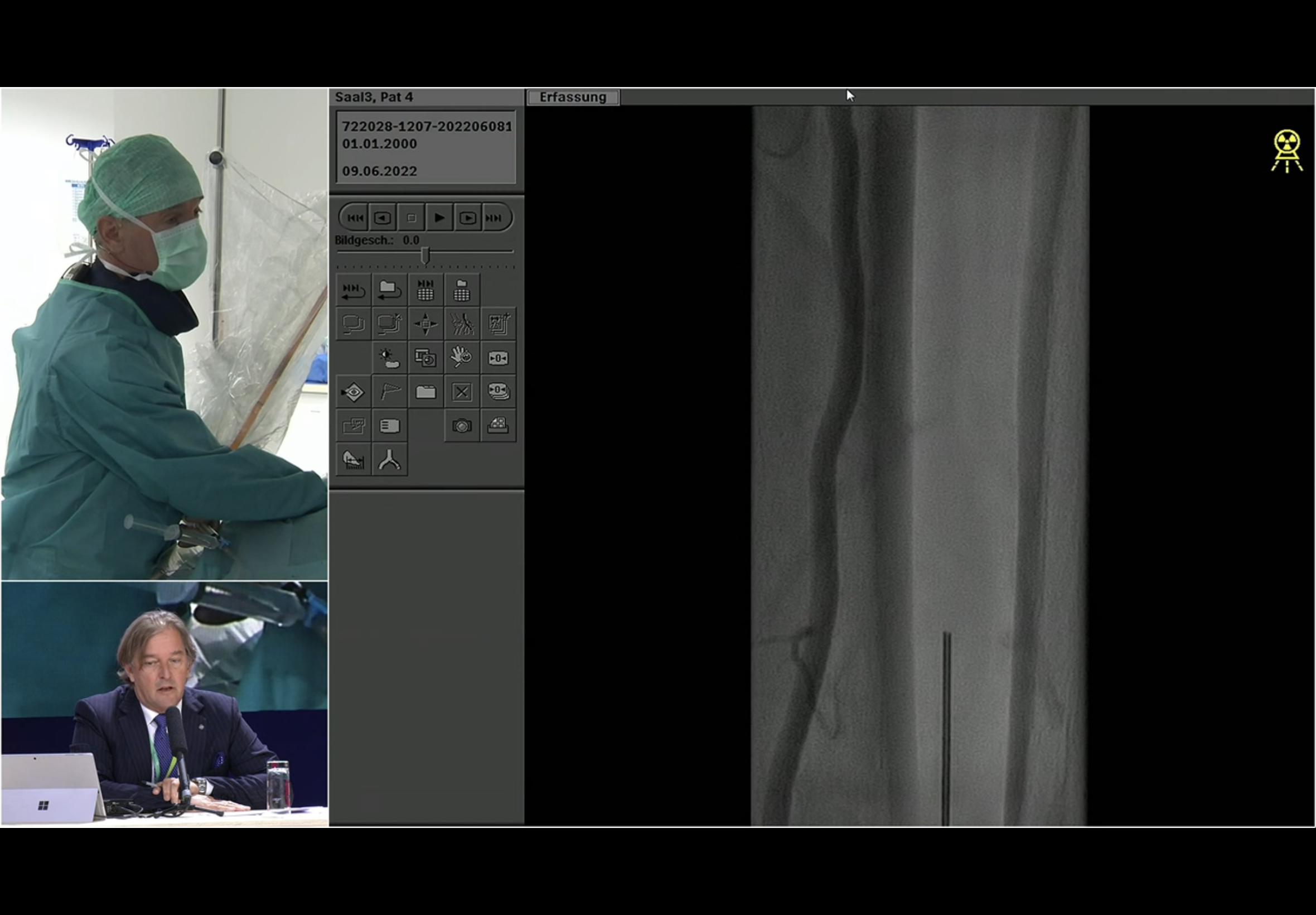Click the series loop replay icon
The height and width of the screenshot is (915, 1316).
[x=354, y=291]
